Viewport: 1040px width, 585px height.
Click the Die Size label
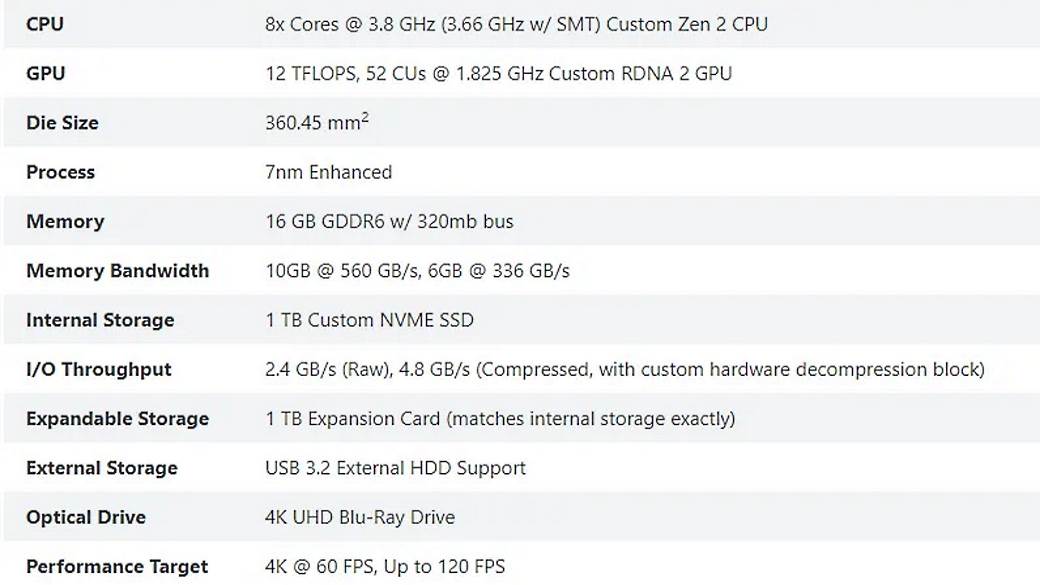pos(62,123)
